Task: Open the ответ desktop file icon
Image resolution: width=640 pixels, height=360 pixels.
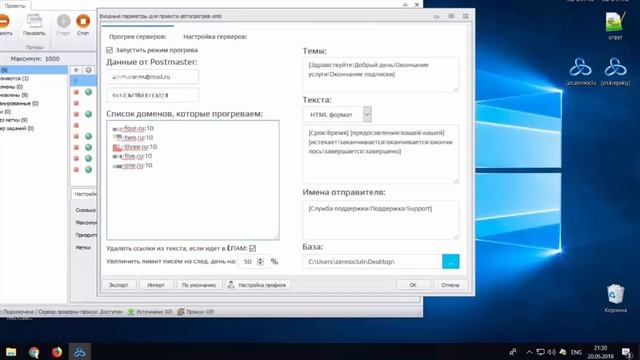Action: tap(616, 26)
